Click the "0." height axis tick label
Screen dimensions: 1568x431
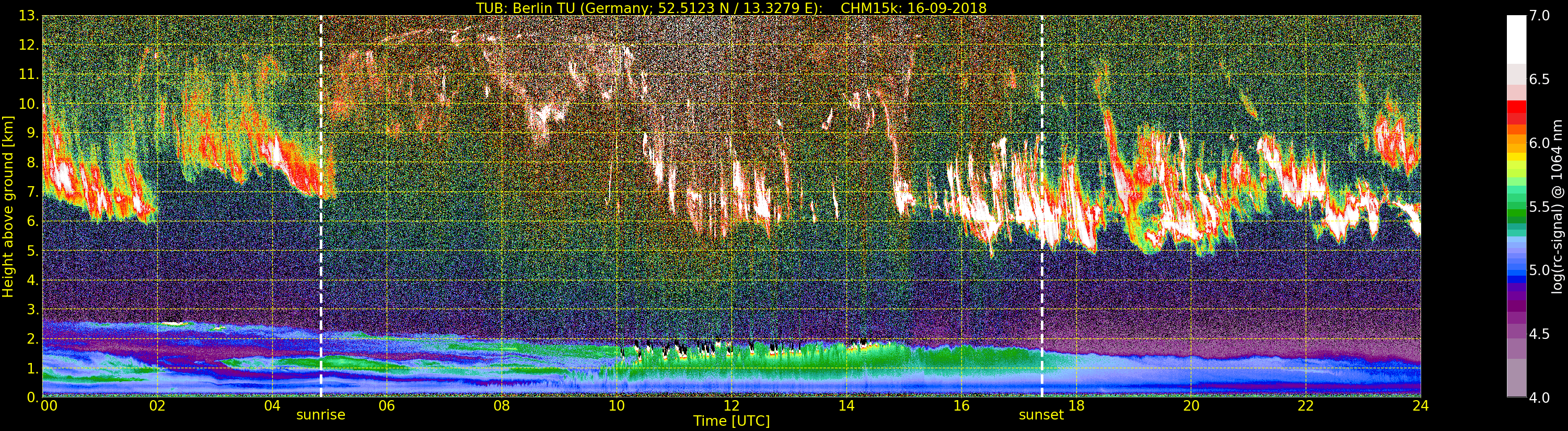[32, 398]
